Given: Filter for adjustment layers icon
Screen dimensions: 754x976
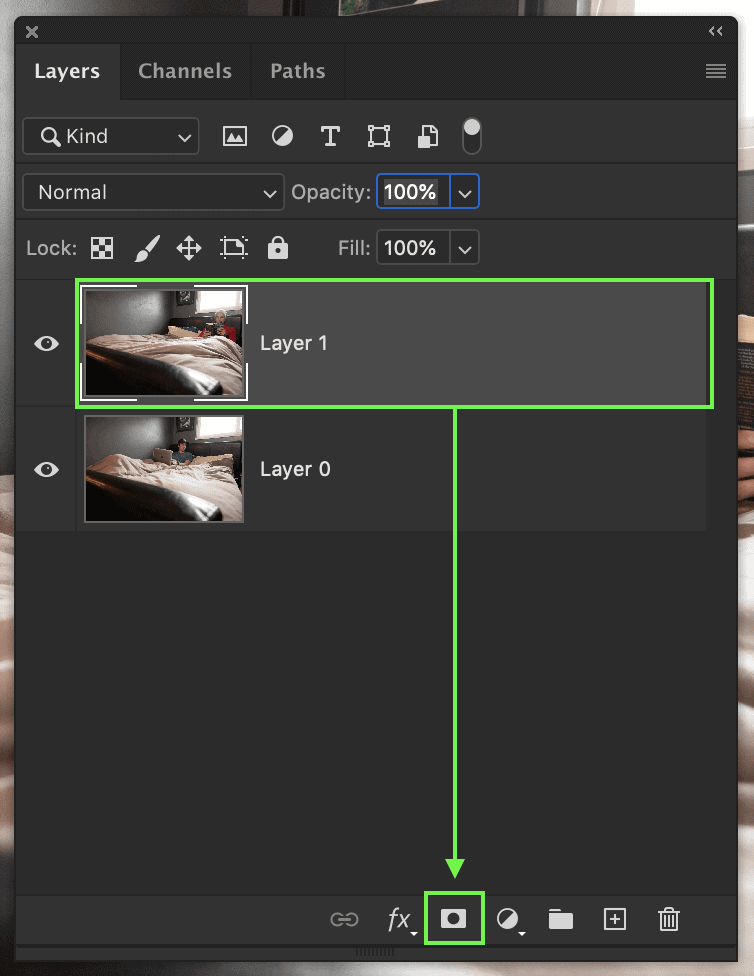Looking at the screenshot, I should click(x=283, y=136).
